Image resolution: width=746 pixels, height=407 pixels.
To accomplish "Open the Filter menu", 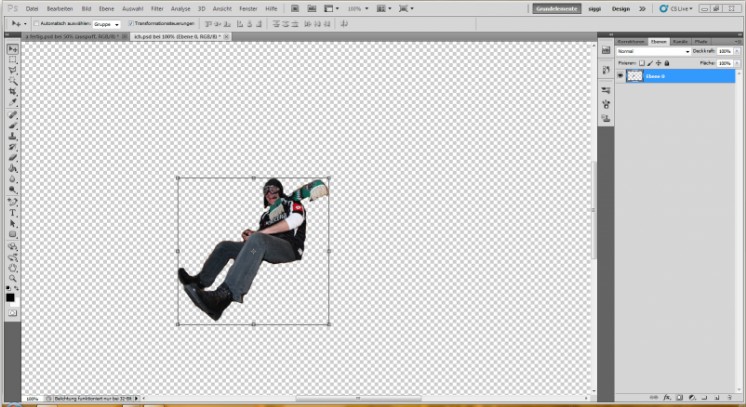I will (157, 8).
